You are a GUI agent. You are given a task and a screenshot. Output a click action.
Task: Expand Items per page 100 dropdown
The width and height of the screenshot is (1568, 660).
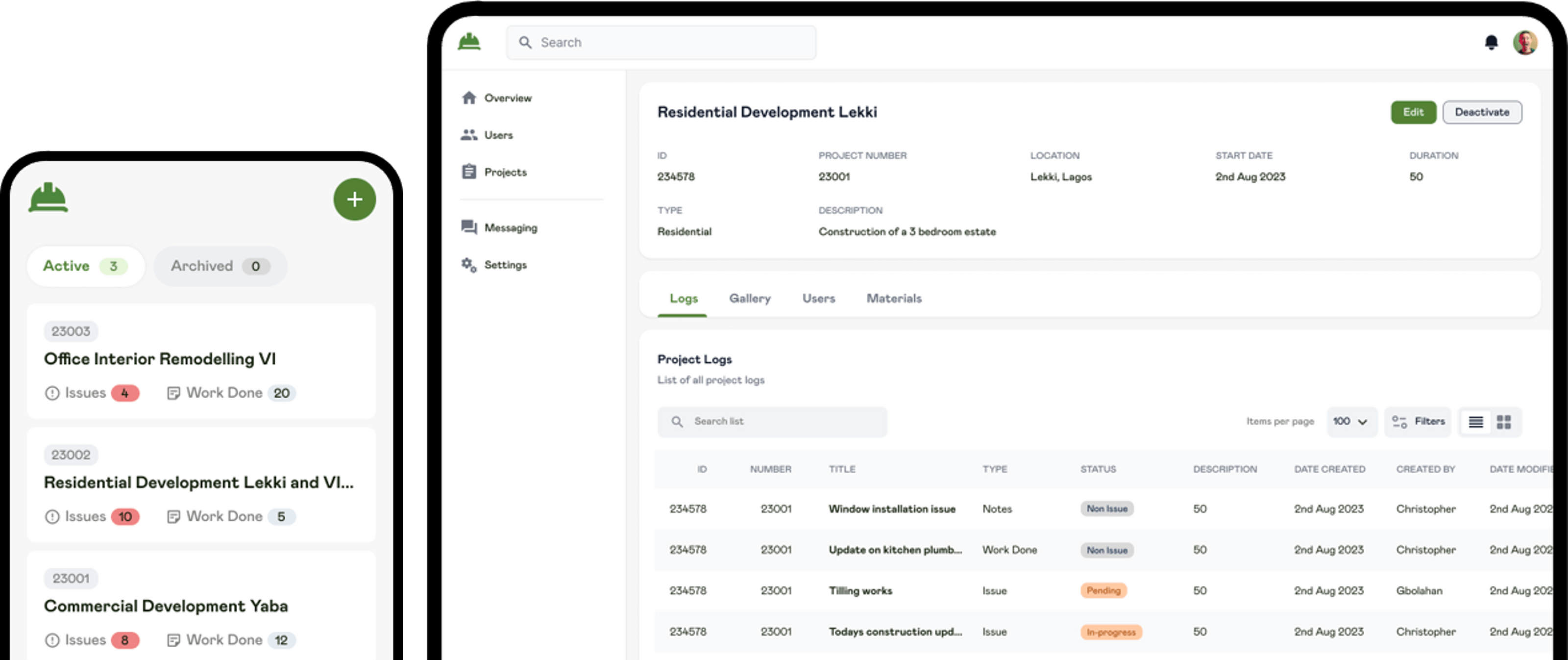1351,421
